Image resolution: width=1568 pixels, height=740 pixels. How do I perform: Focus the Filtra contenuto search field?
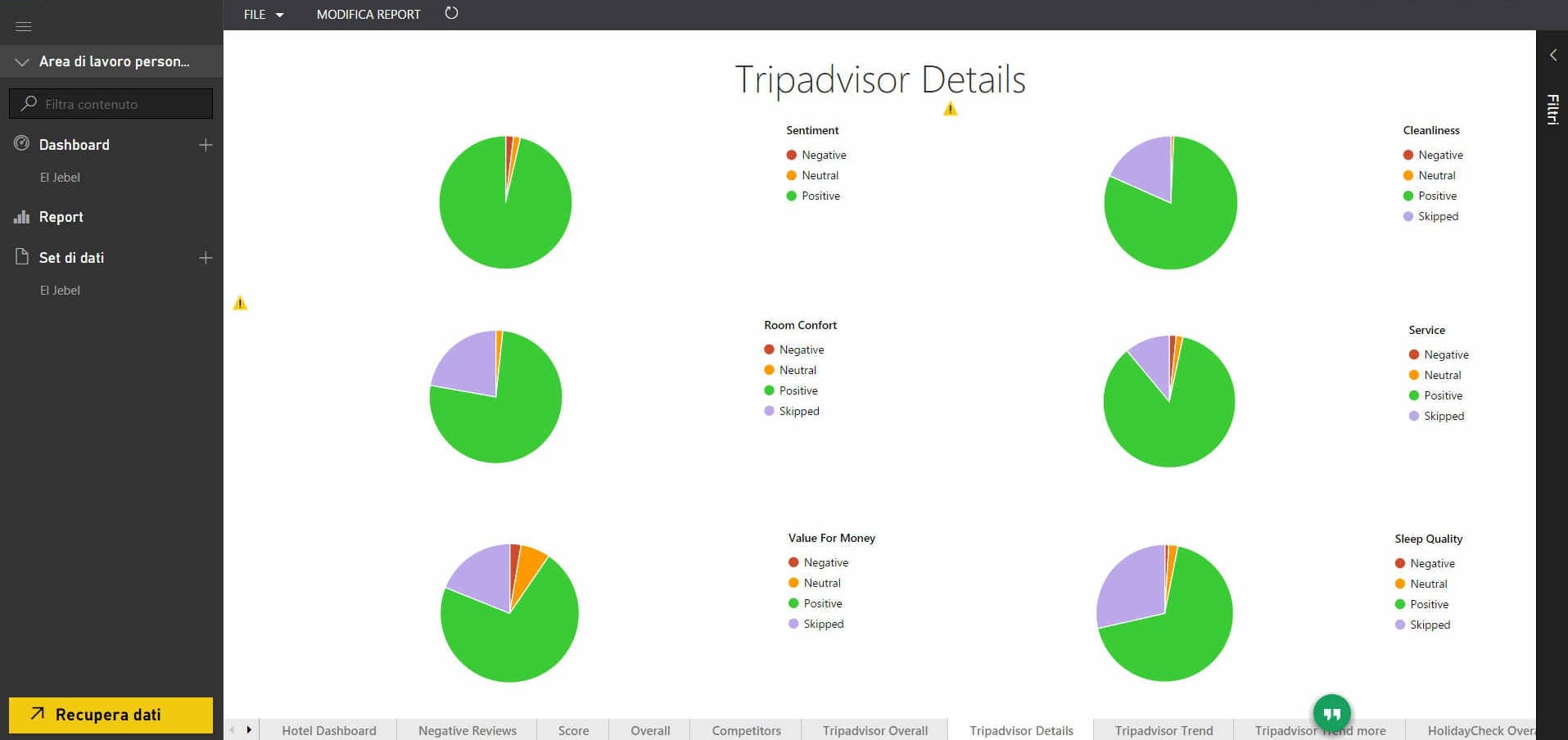click(111, 104)
